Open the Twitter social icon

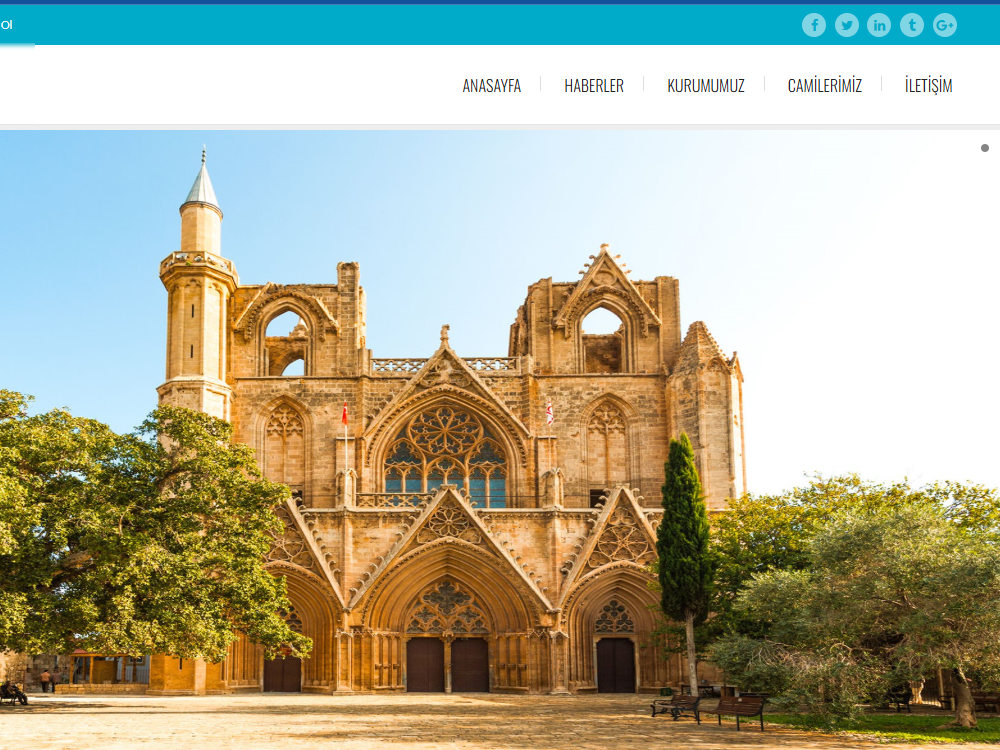pyautogui.click(x=847, y=25)
